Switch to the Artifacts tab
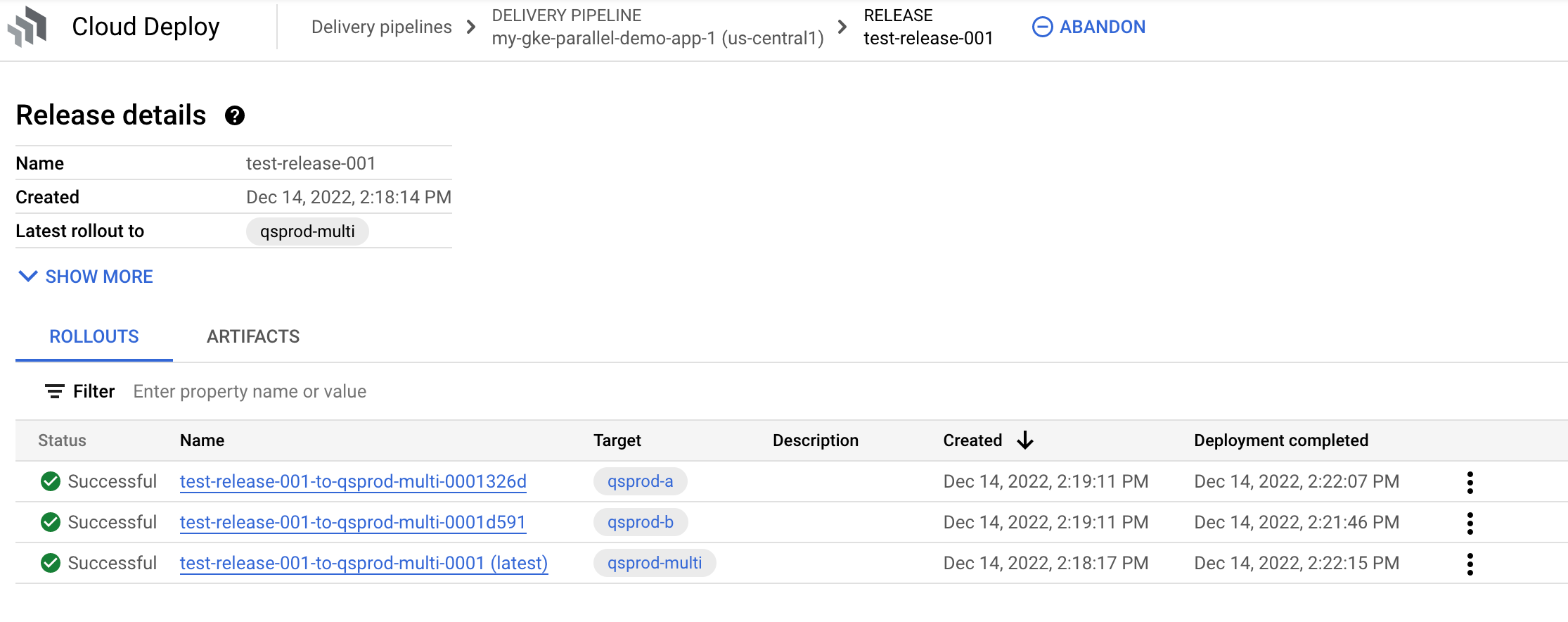Image resolution: width=1568 pixels, height=622 pixels. (x=253, y=337)
